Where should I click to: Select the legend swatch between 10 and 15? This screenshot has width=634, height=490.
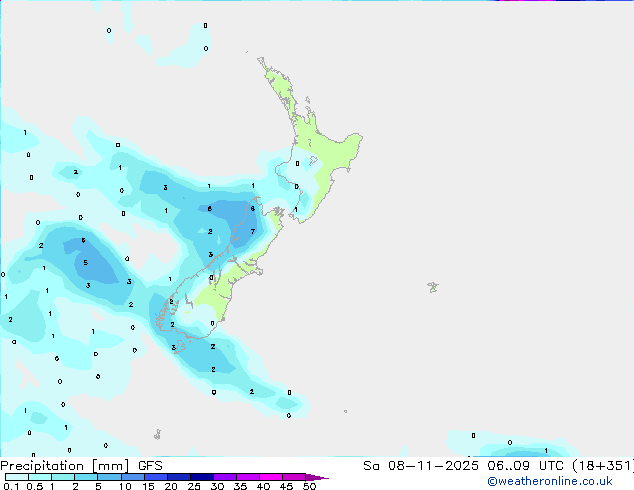[x=132, y=477]
